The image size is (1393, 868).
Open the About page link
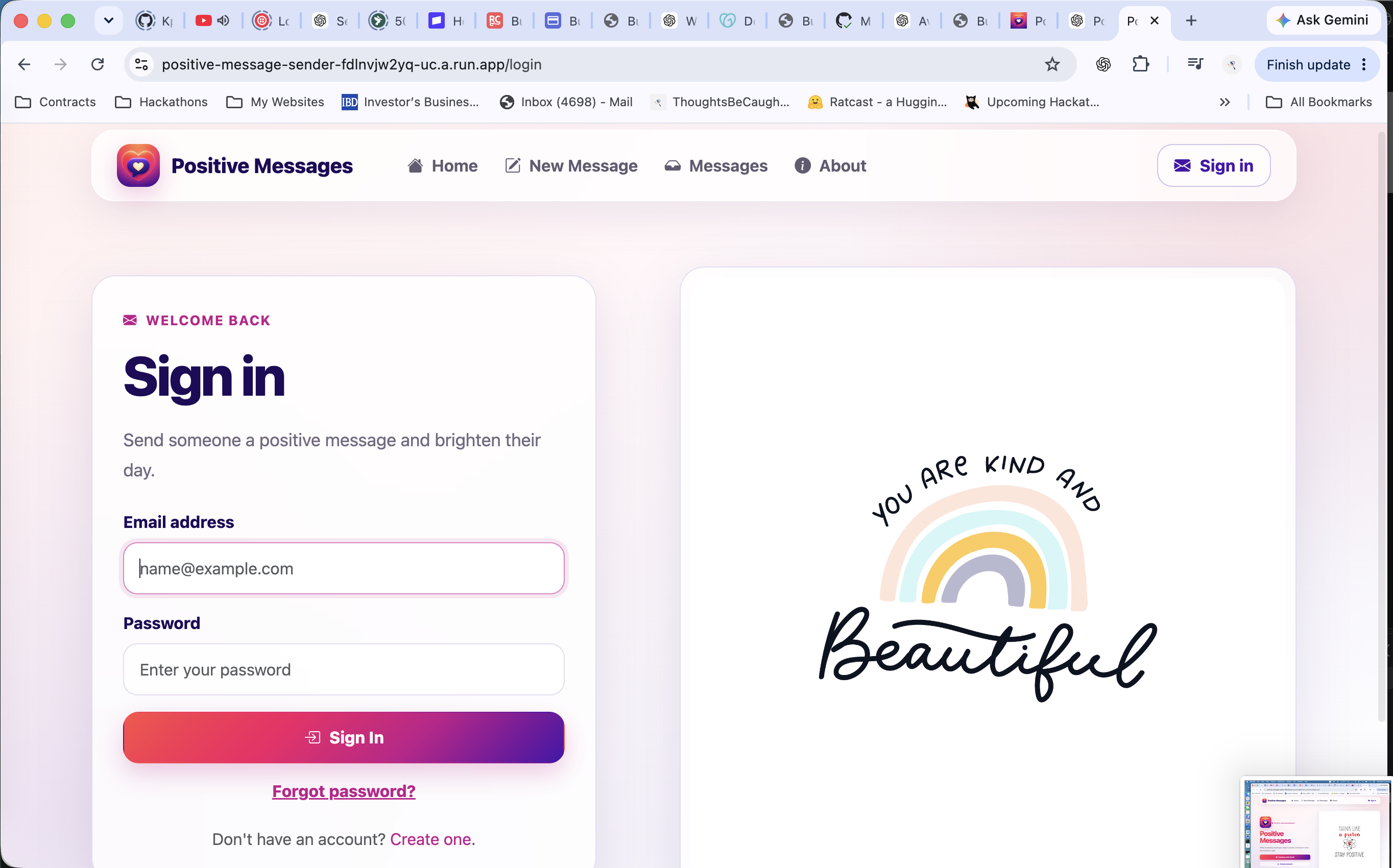click(830, 166)
